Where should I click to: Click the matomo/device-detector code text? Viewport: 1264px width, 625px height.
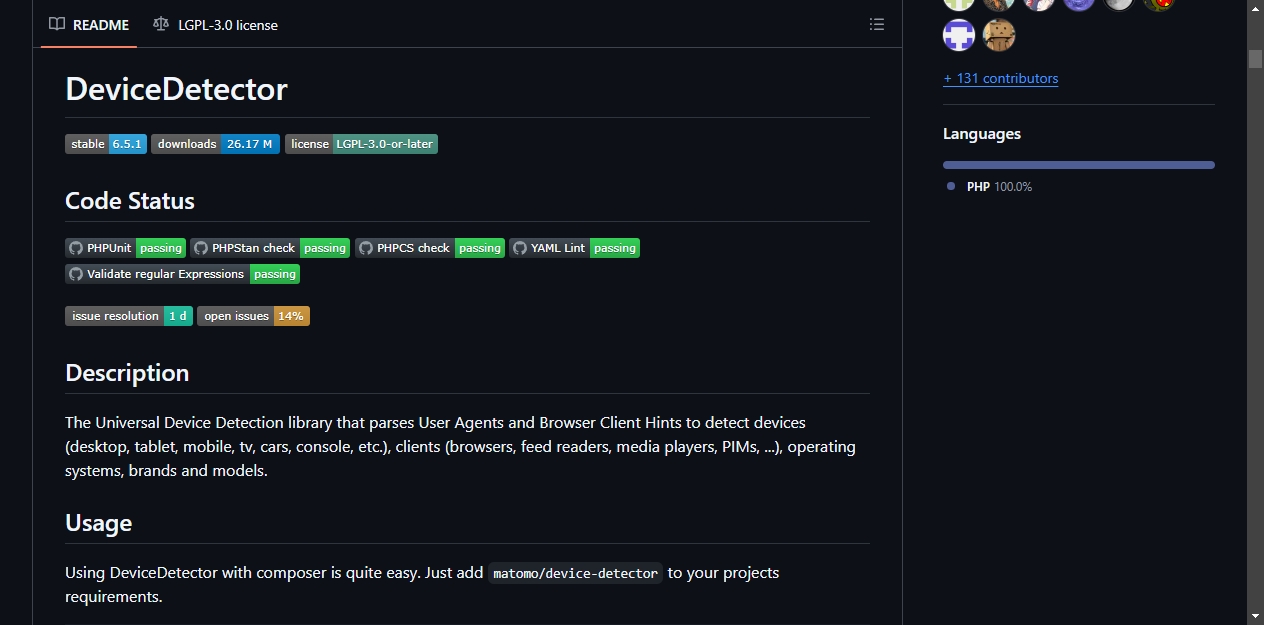coord(575,573)
